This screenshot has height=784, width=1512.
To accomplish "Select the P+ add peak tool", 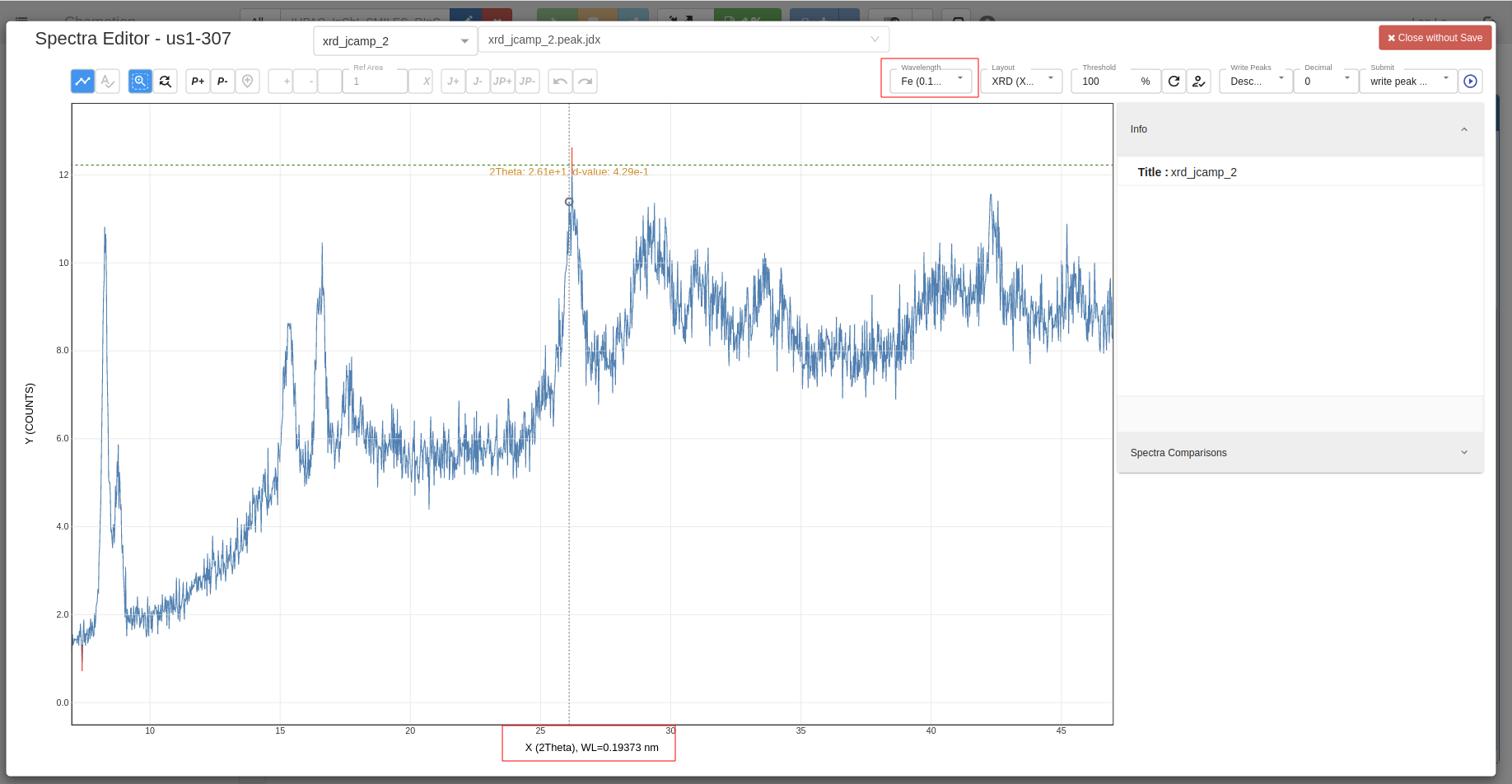I will click(x=197, y=81).
